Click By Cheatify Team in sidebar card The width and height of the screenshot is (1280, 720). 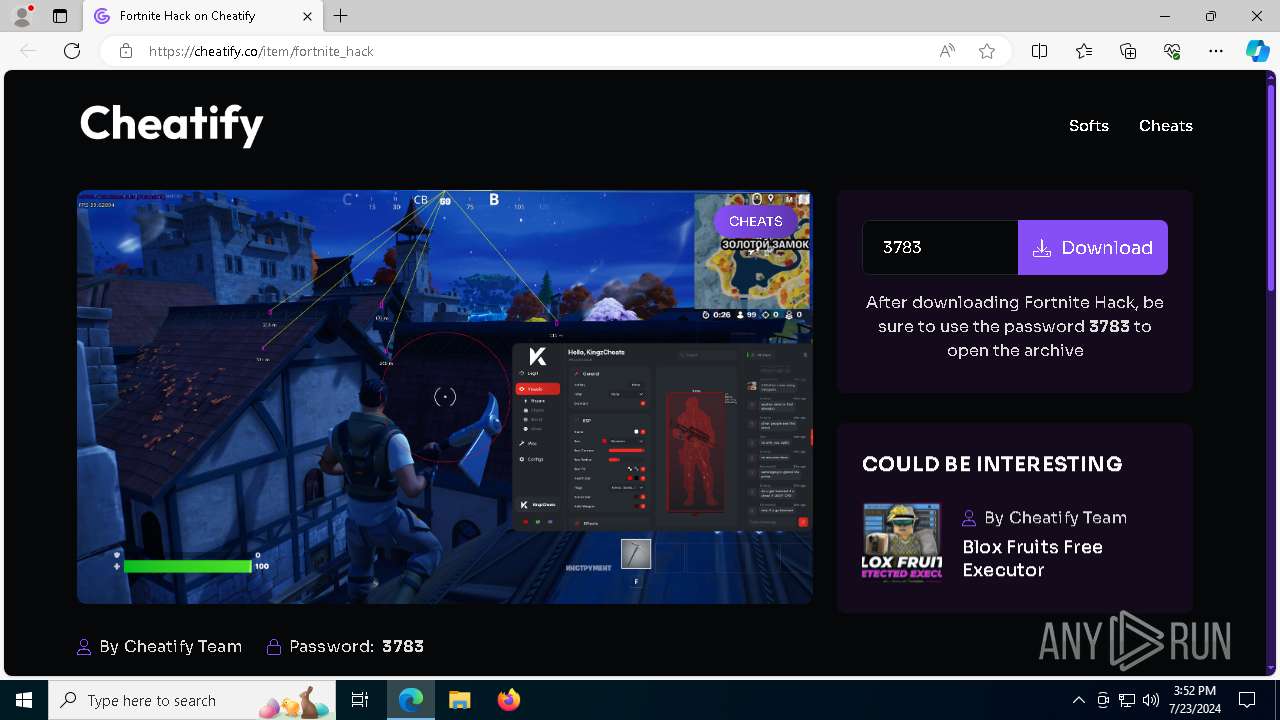[x=1044, y=517]
